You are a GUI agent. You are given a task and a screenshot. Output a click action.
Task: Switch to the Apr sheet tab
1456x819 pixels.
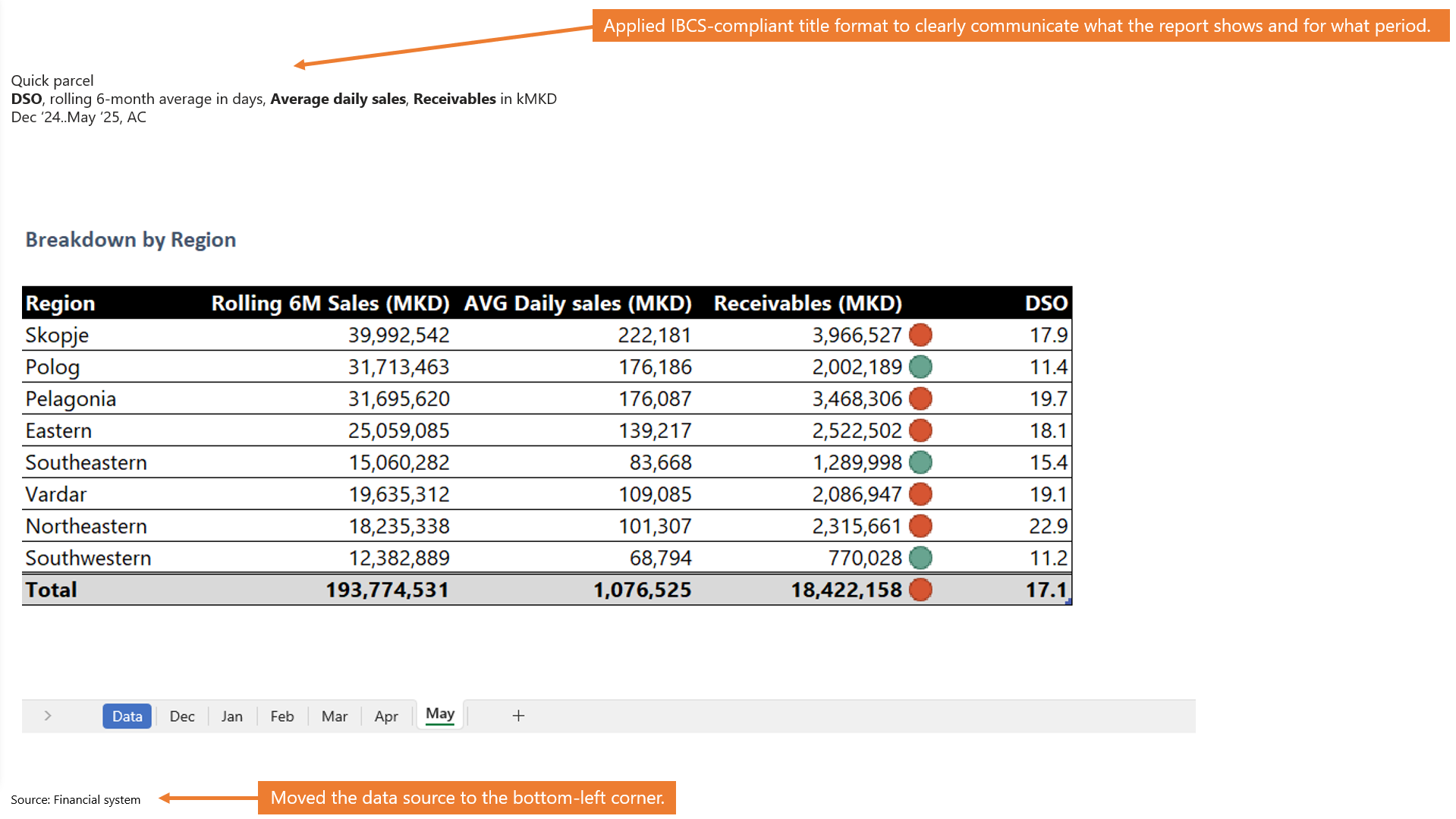coord(385,716)
